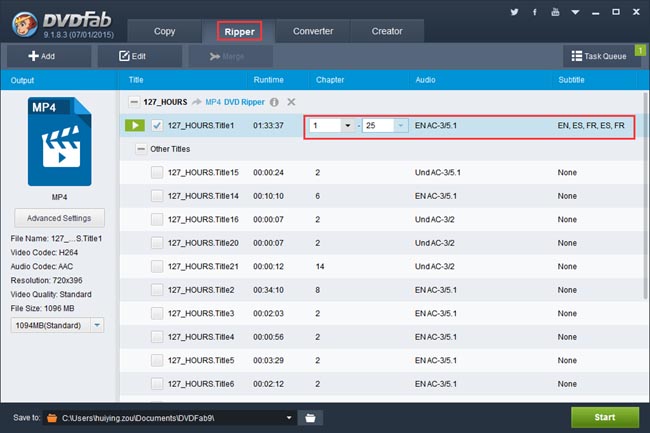Collapse the Other Titles group
The image size is (650, 433).
(x=141, y=149)
